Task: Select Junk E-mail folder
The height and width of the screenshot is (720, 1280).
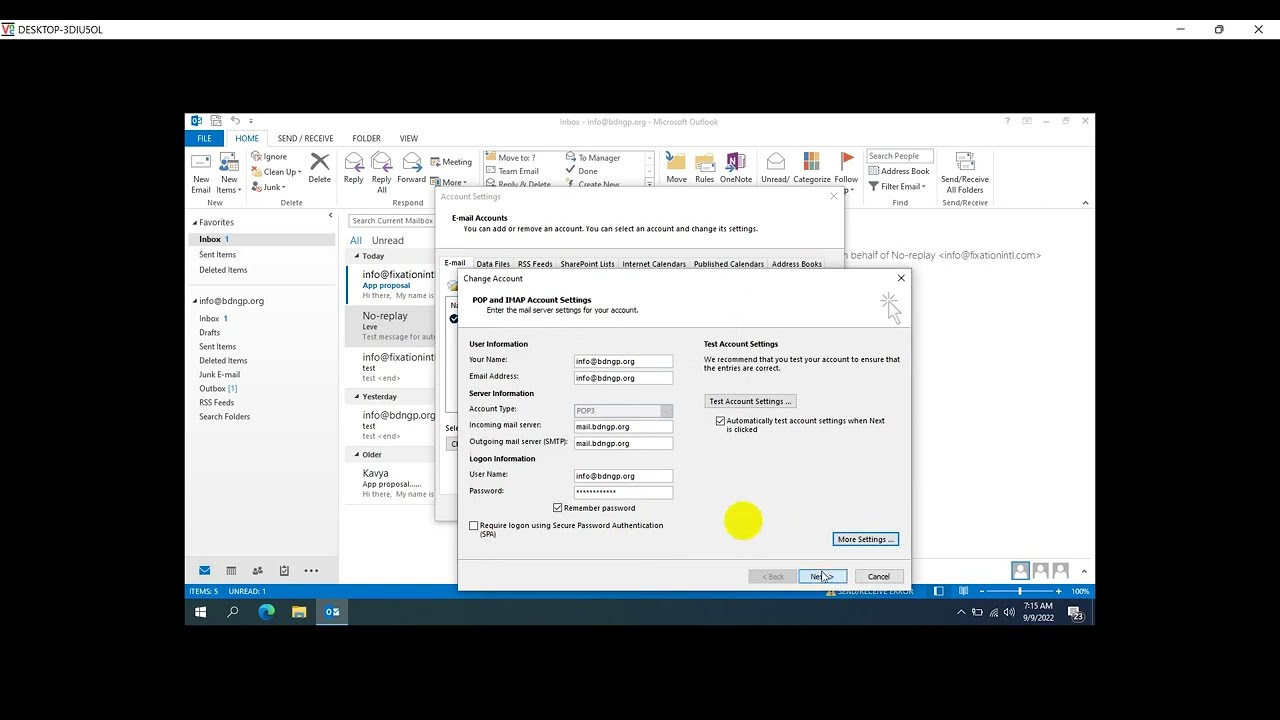Action: (219, 374)
